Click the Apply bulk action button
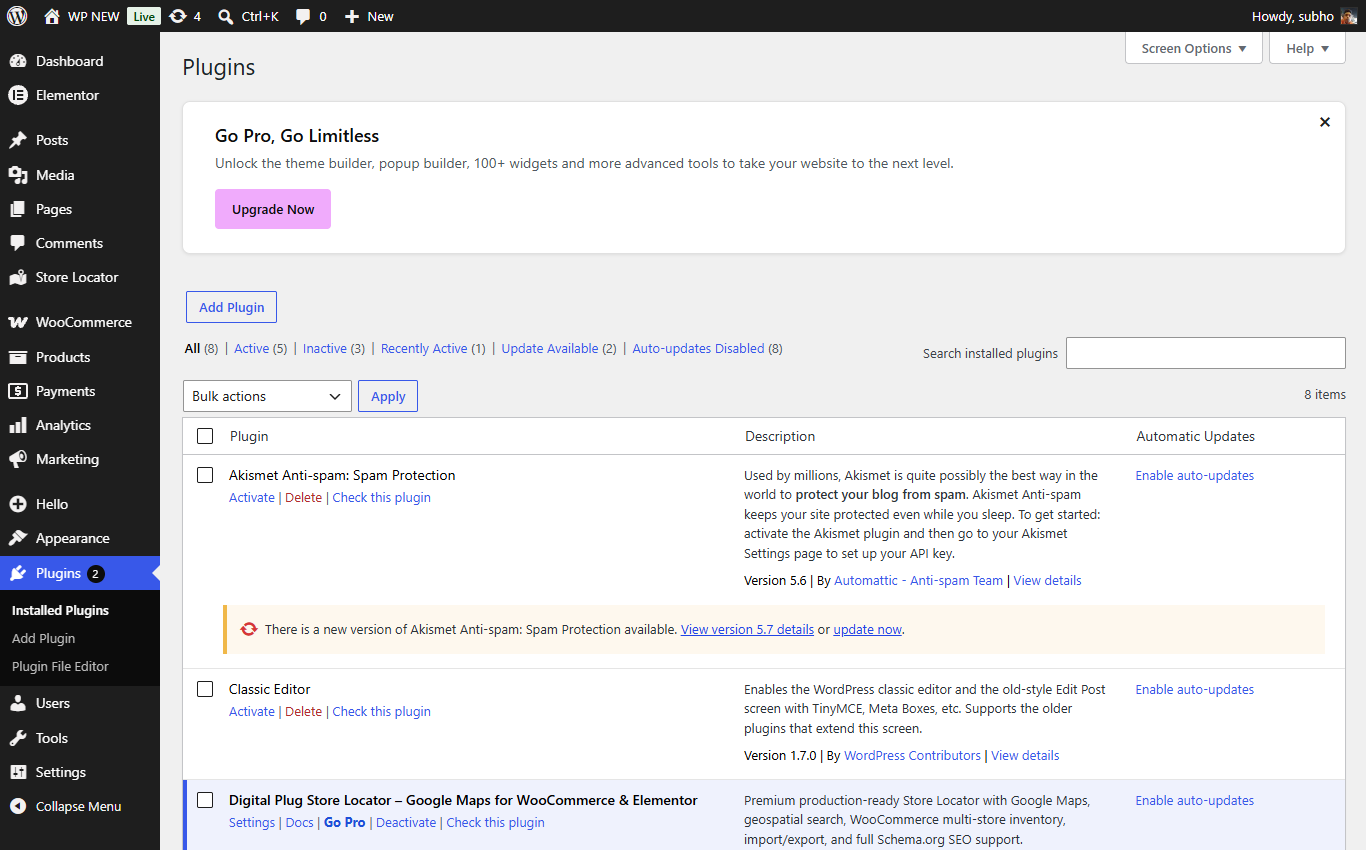 tap(388, 396)
